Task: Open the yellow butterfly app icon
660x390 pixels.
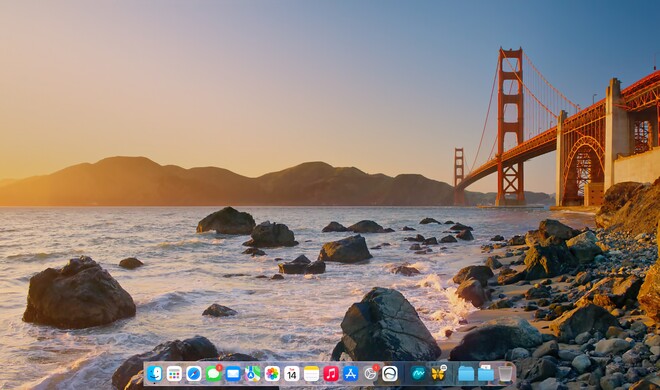Action: (x=438, y=374)
